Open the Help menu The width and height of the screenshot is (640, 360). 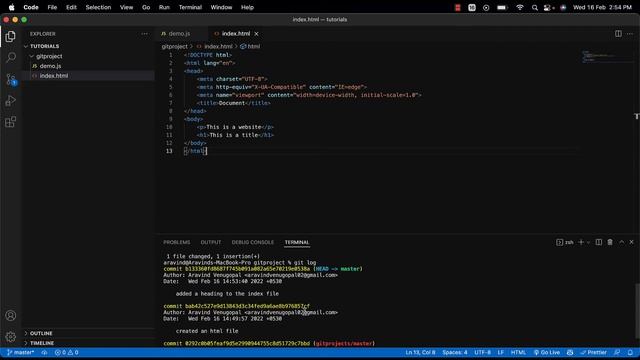click(247, 7)
